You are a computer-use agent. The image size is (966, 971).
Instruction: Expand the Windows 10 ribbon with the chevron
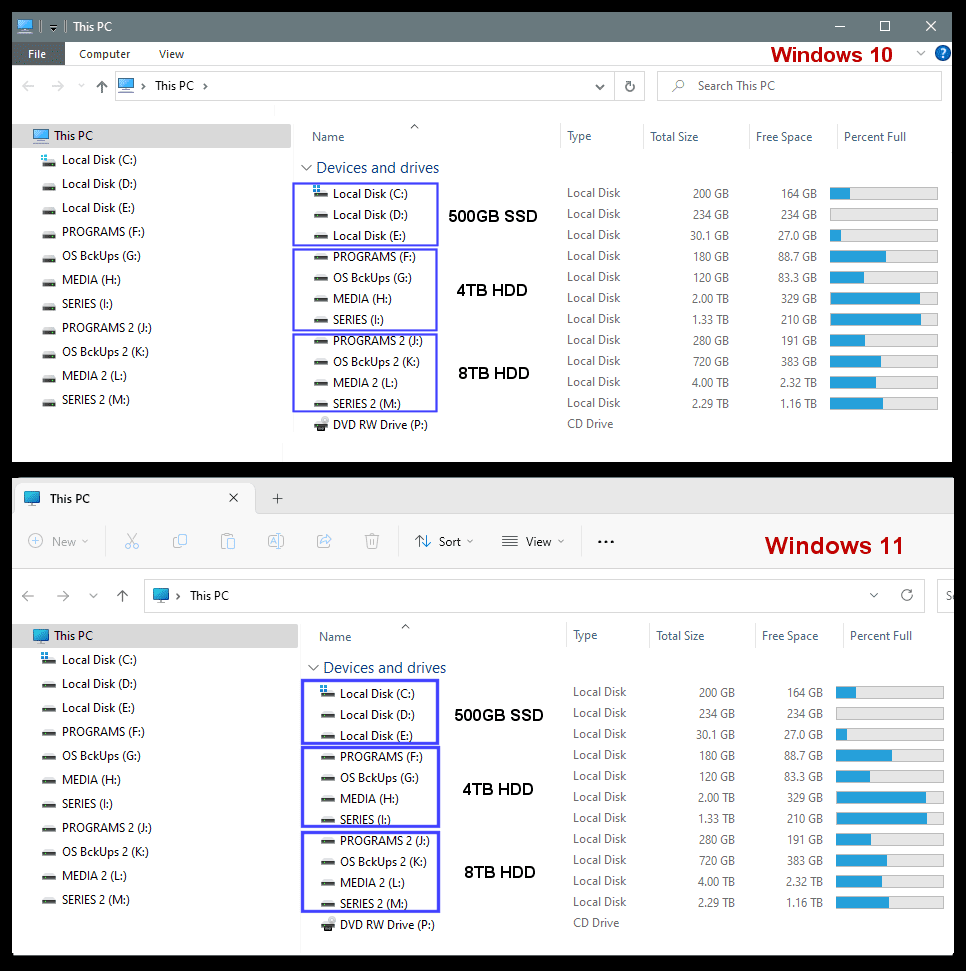[x=921, y=53]
